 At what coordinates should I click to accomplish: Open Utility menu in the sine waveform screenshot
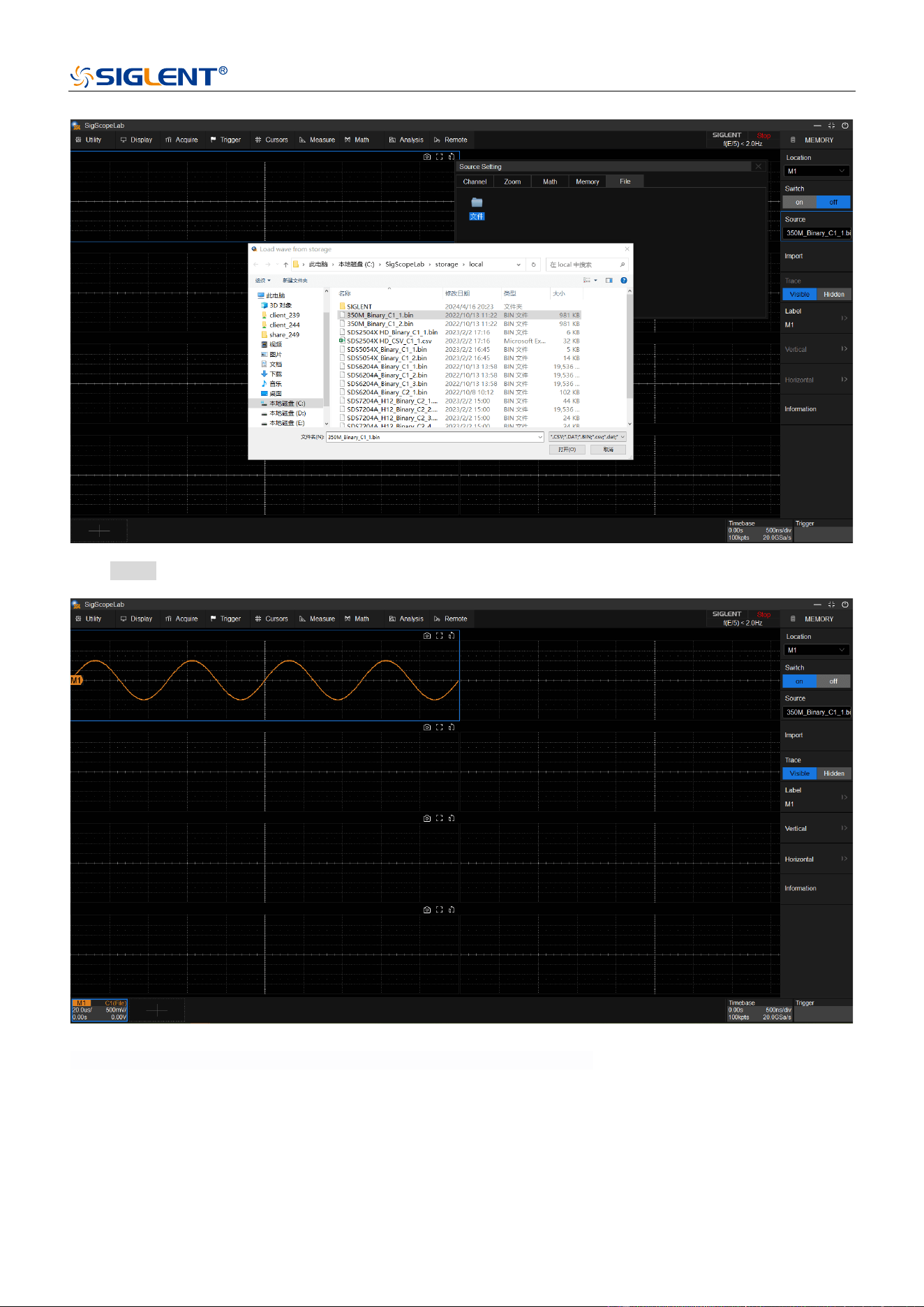coord(89,619)
